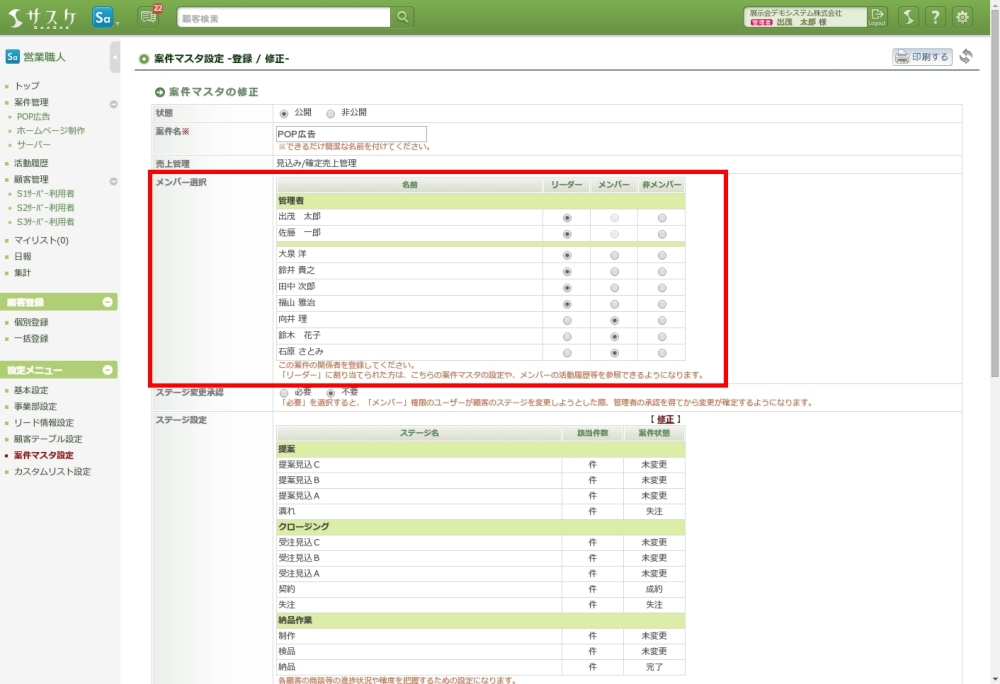1000x684 pixels.
Task: Open 集計 in sidebar
Action: tap(22, 273)
